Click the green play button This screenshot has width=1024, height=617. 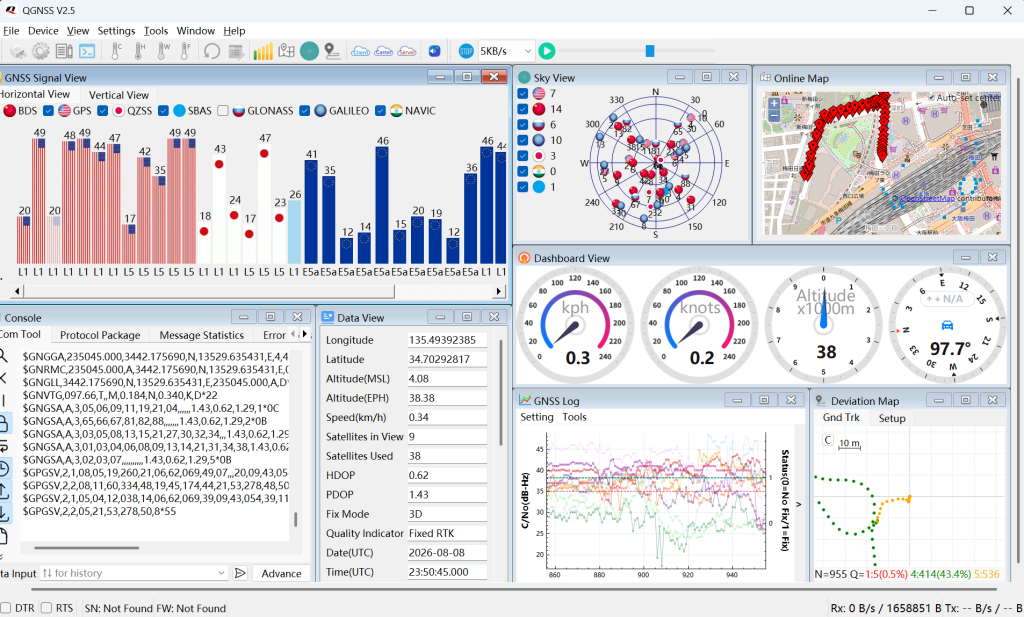click(x=547, y=51)
